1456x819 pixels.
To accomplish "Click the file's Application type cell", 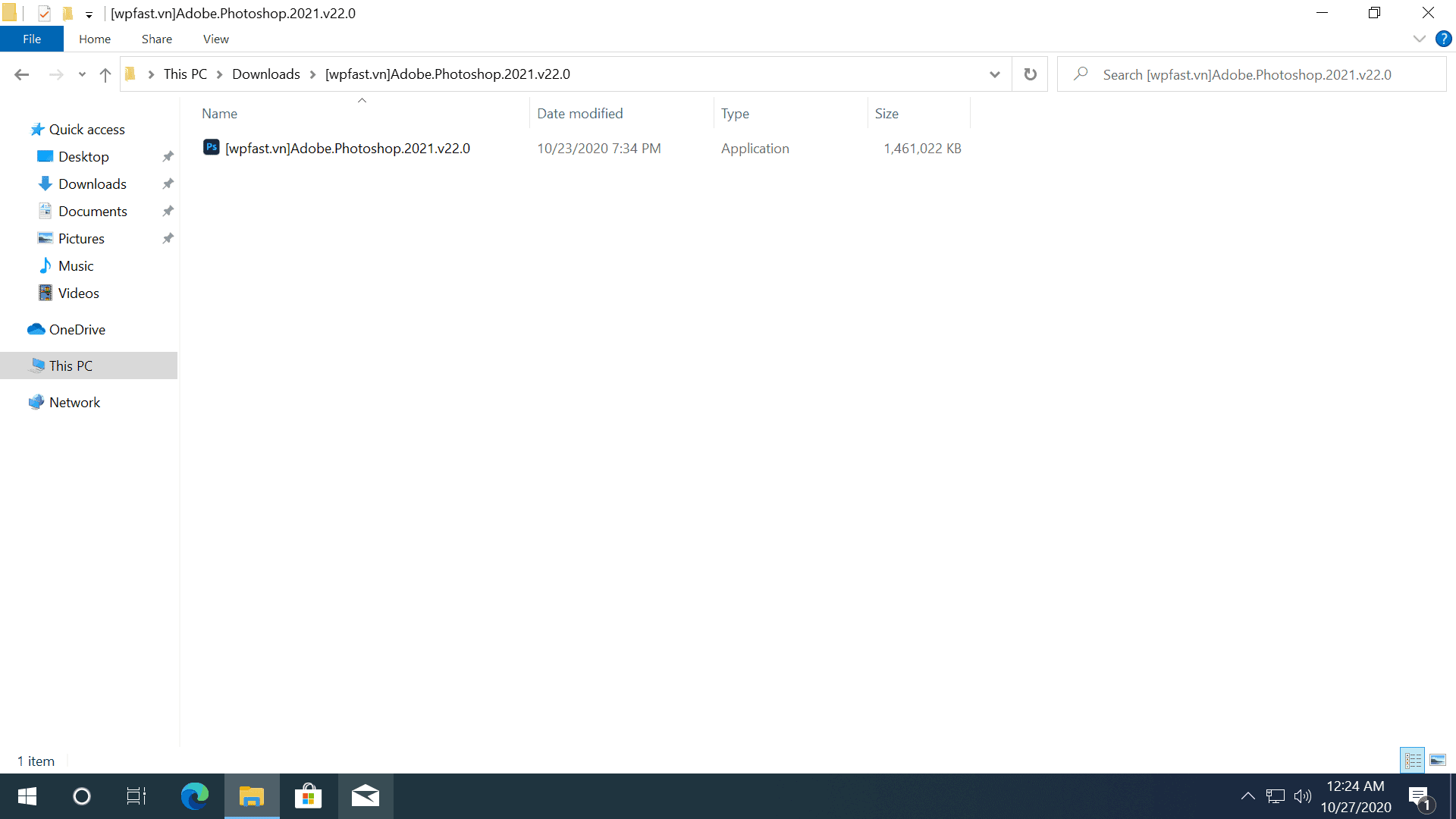I will [755, 149].
